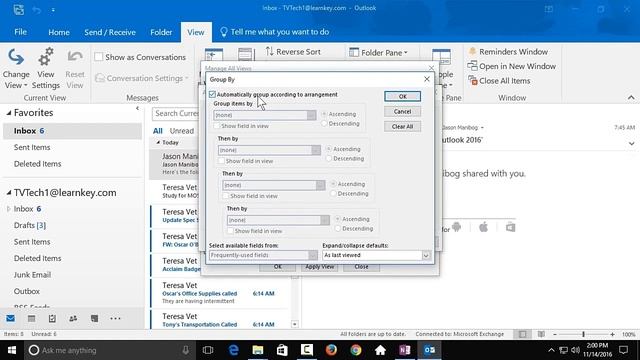This screenshot has height=360, width=640.
Task: Open first Then by dropdown
Action: pyautogui.click(x=316, y=150)
